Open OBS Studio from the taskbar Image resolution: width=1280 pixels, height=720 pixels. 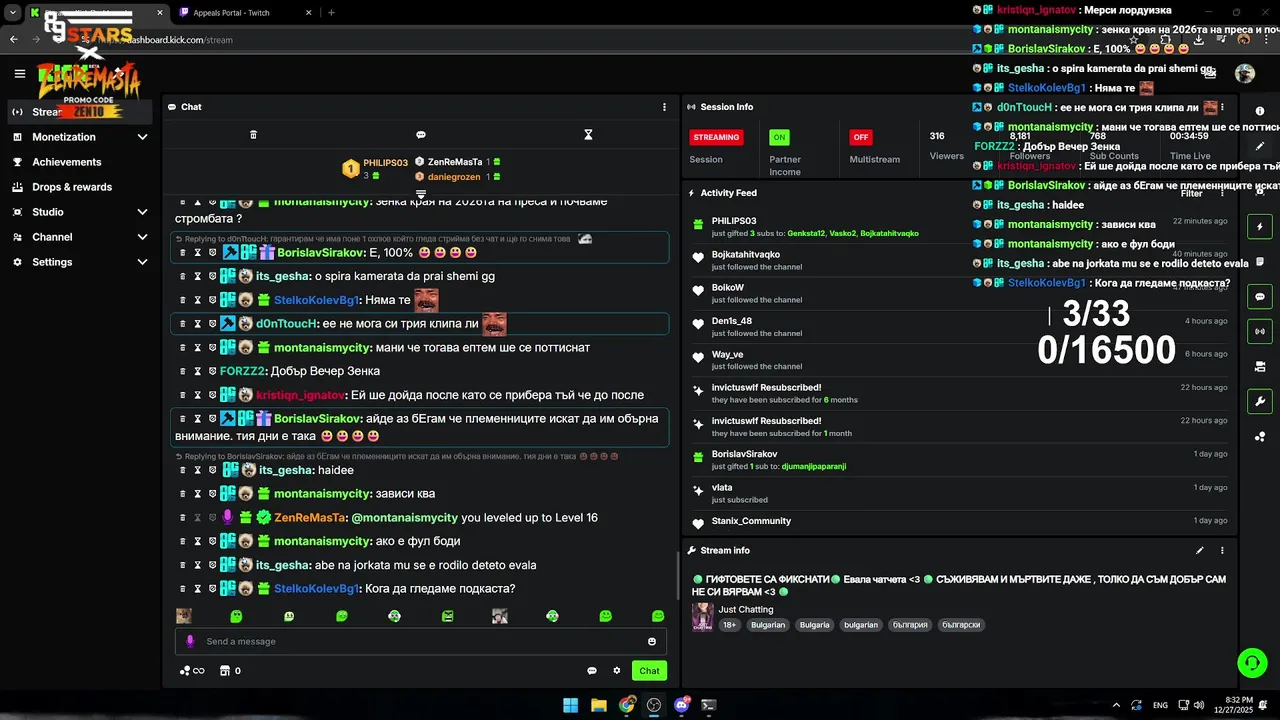coord(654,705)
